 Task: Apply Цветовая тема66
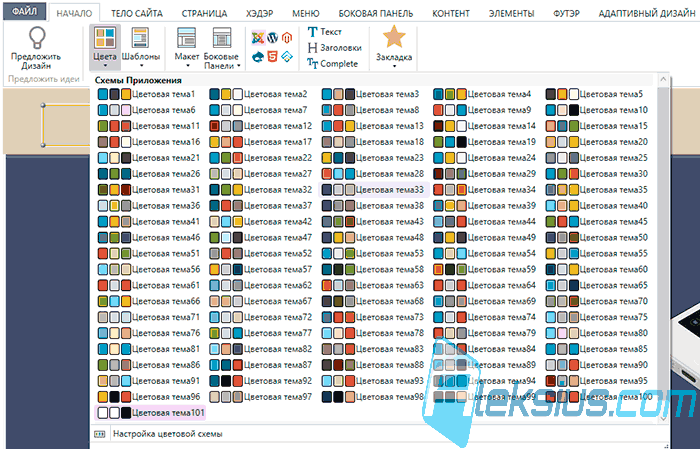149,301
